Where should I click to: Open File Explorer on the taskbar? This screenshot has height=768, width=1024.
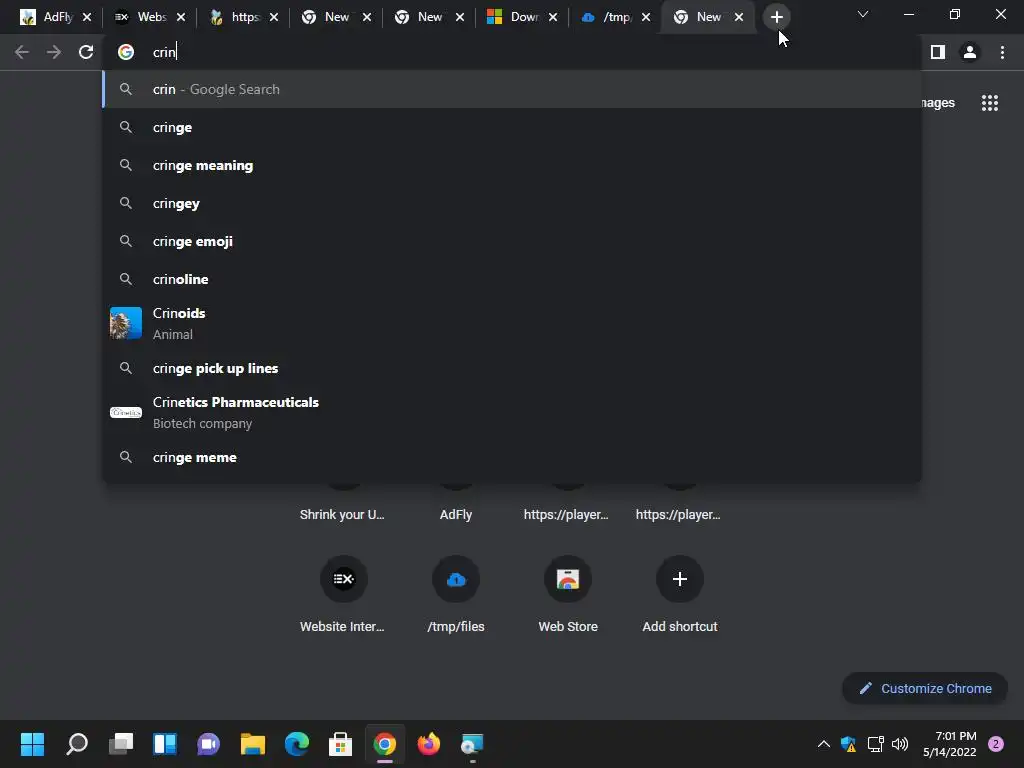pyautogui.click(x=253, y=743)
